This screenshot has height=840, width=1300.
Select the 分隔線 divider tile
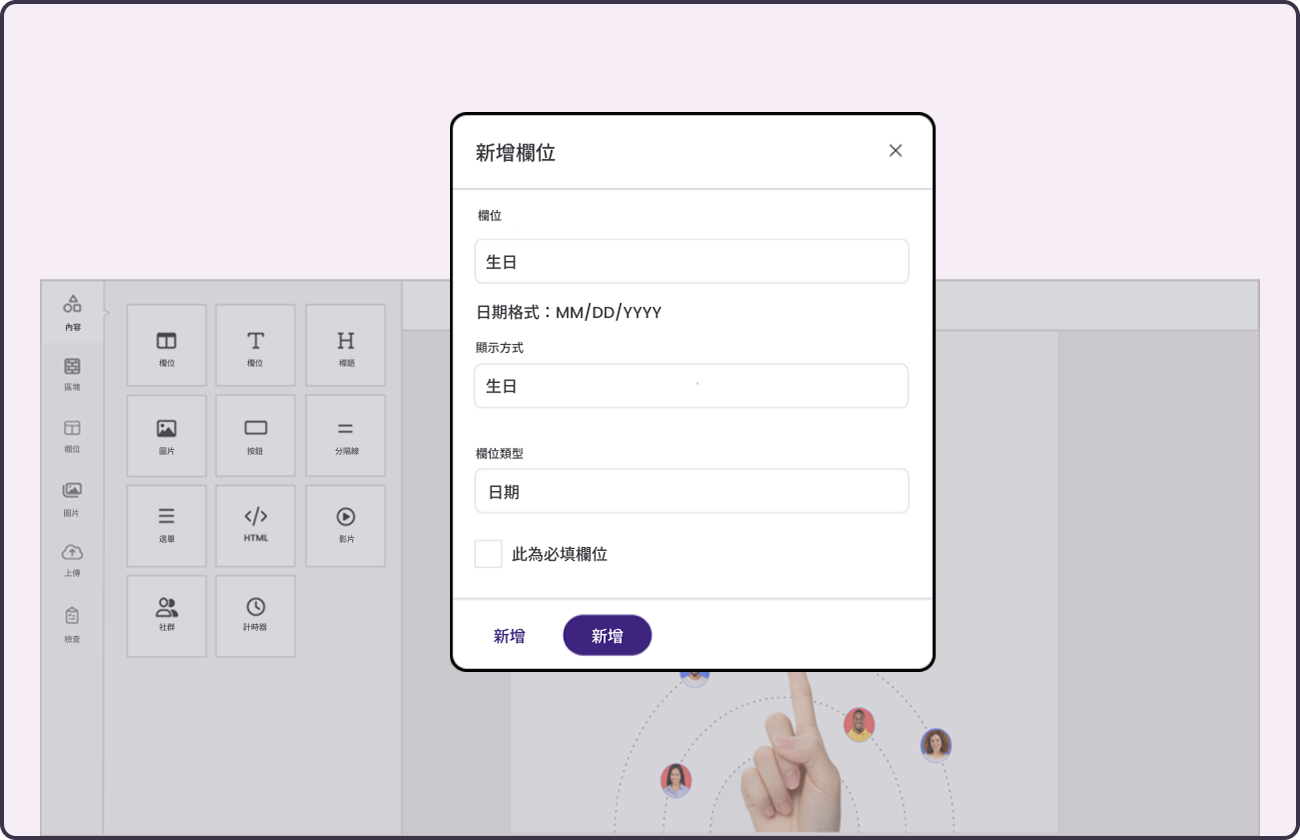[x=346, y=436]
